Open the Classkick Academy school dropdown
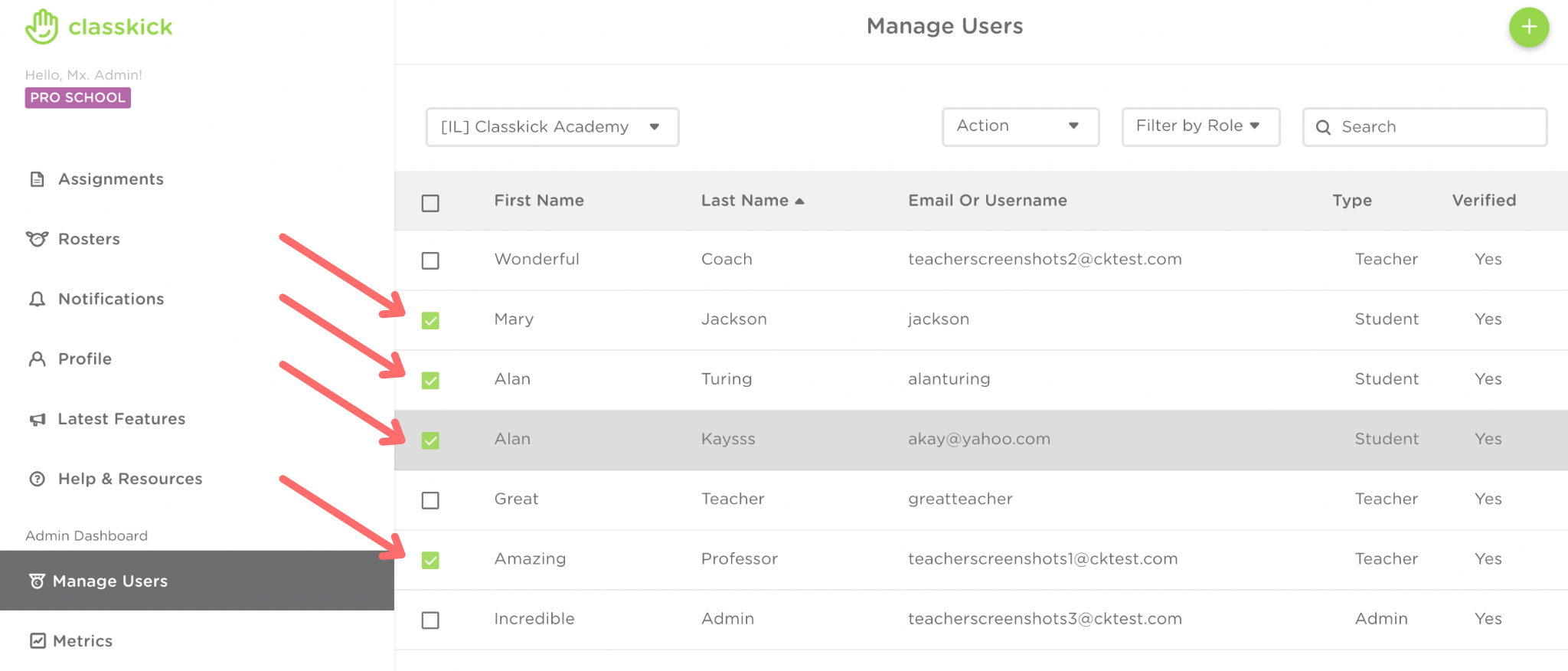The image size is (1568, 671). point(552,127)
